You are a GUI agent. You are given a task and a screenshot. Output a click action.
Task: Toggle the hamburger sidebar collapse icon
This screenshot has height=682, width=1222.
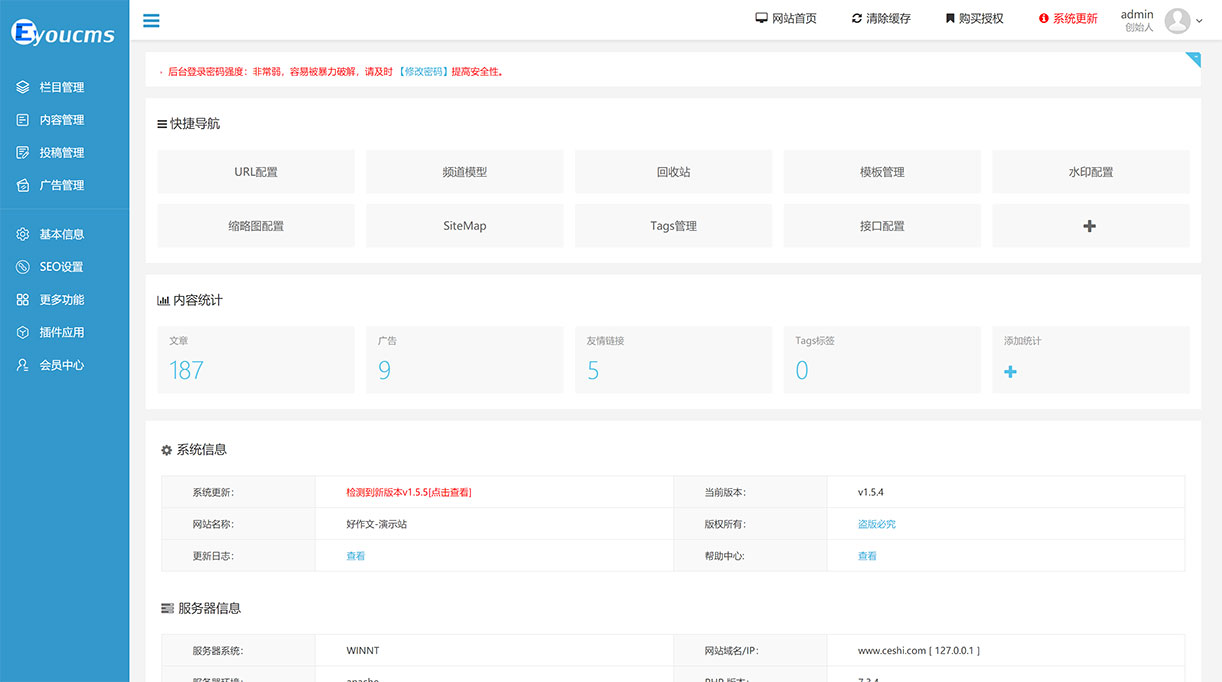pos(151,20)
